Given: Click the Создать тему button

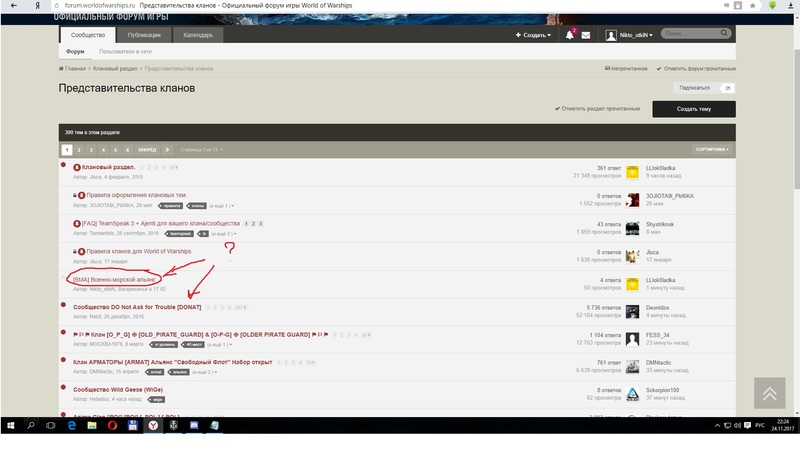Looking at the screenshot, I should [x=694, y=109].
